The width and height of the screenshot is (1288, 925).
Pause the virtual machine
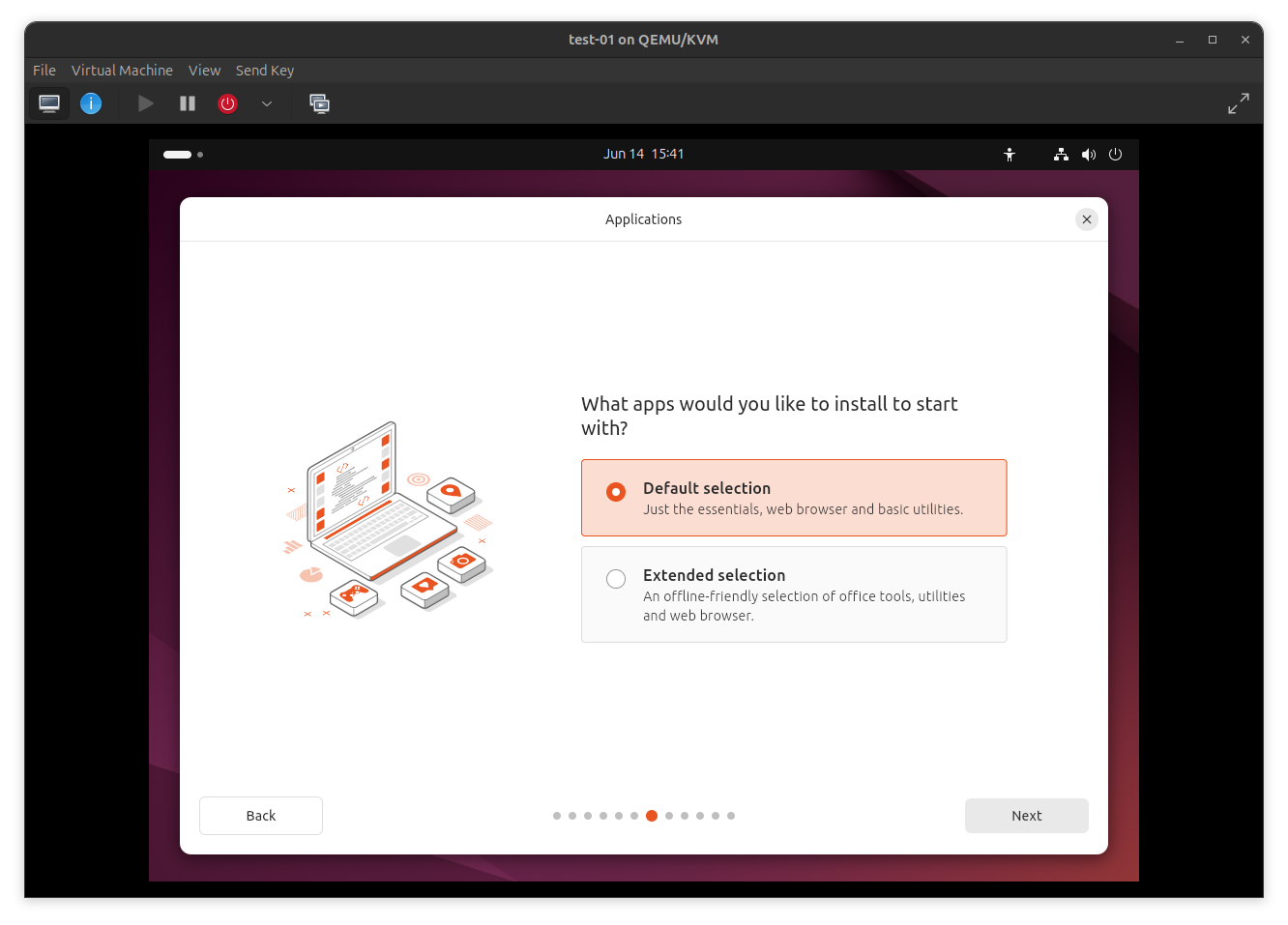pyautogui.click(x=187, y=103)
